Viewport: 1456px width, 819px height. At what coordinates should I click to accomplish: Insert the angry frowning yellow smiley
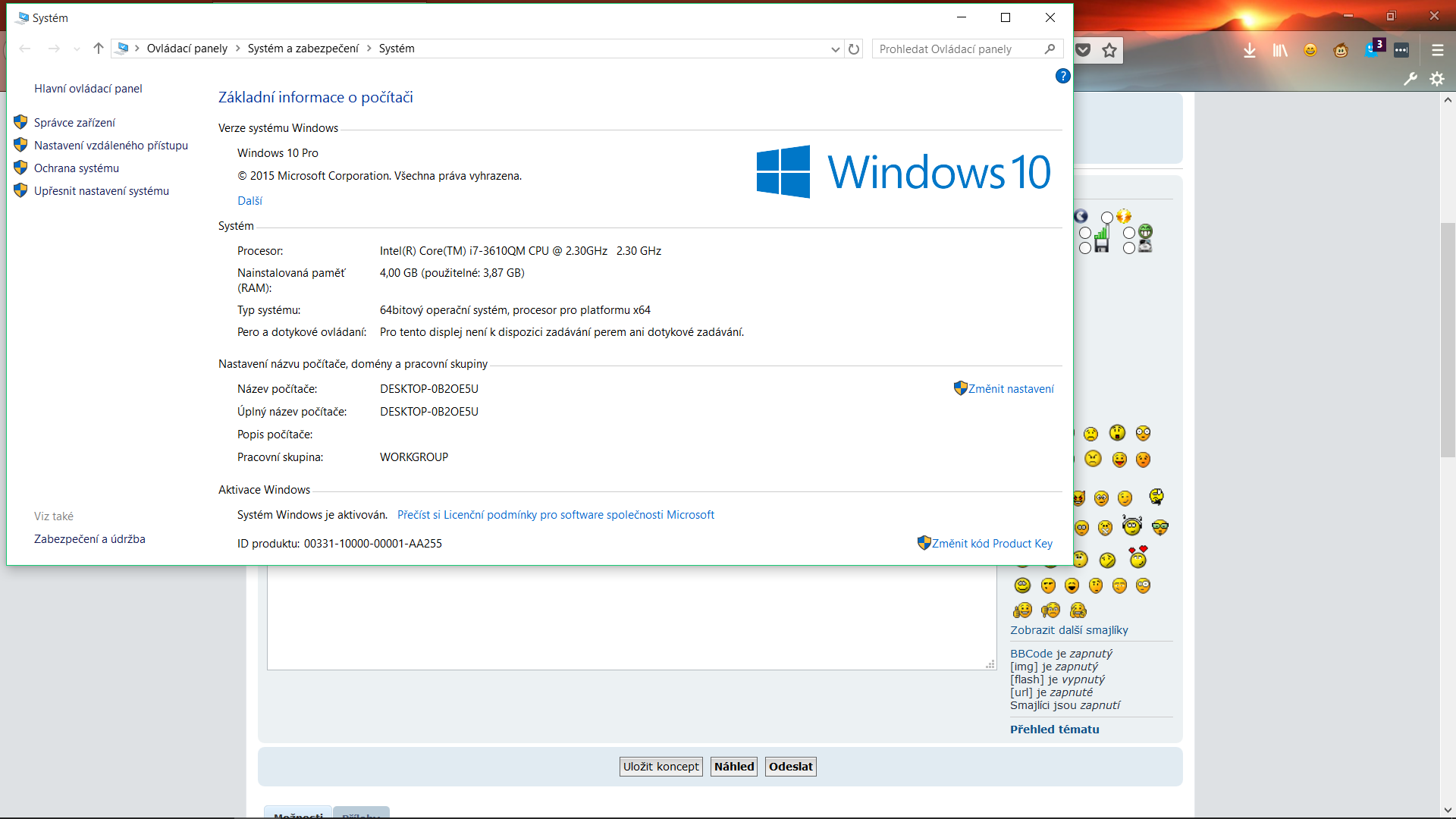coord(1093,459)
